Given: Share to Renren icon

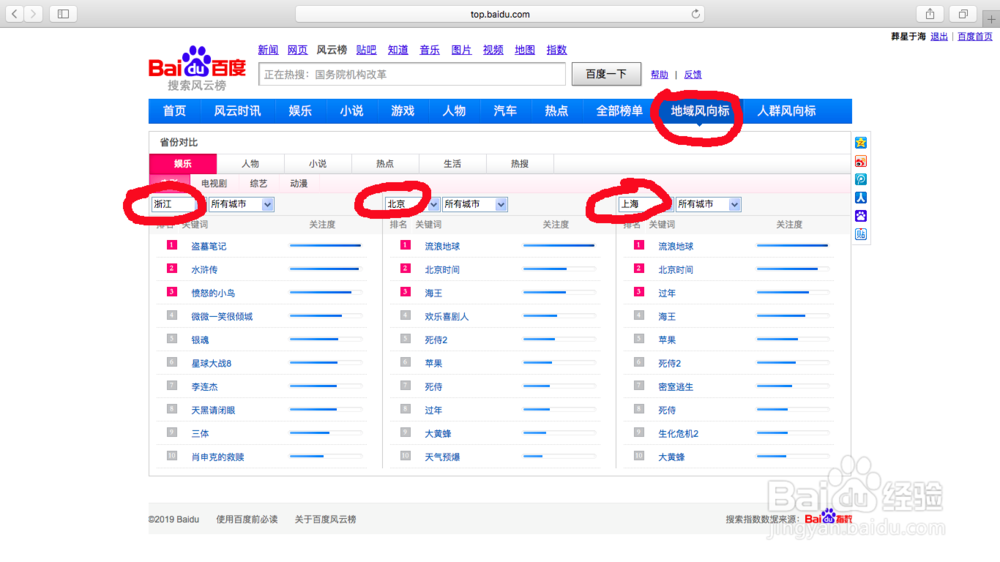Looking at the screenshot, I should pos(860,198).
